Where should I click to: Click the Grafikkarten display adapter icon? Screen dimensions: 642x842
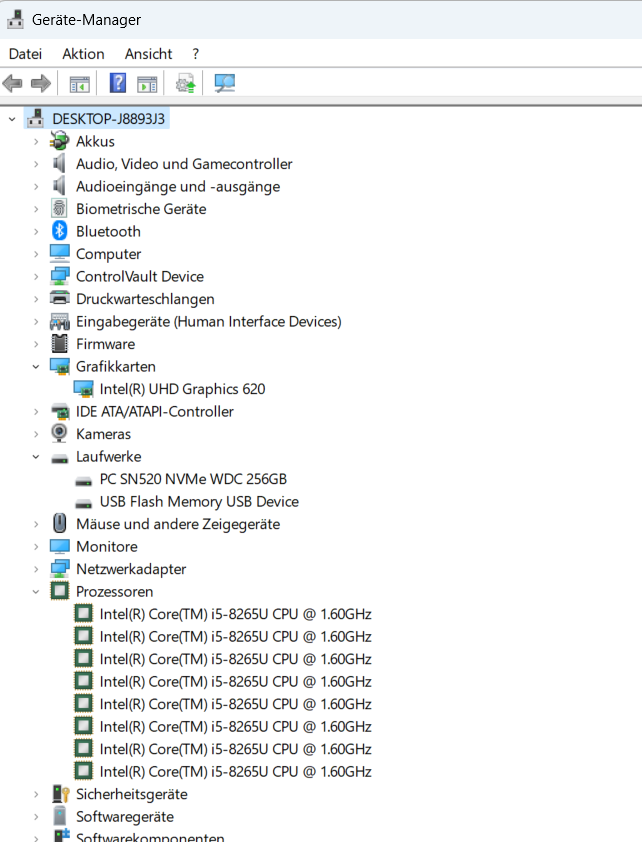[x=60, y=366]
